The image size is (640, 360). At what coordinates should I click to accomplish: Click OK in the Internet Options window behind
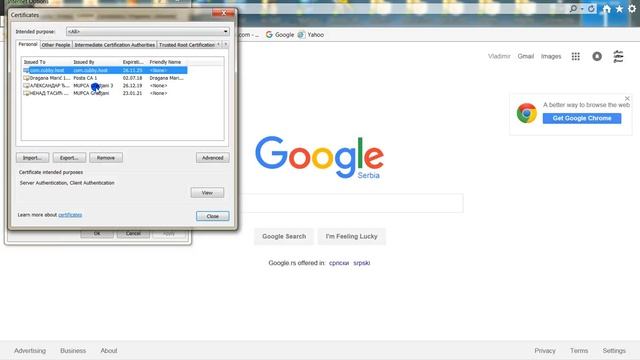[97, 233]
